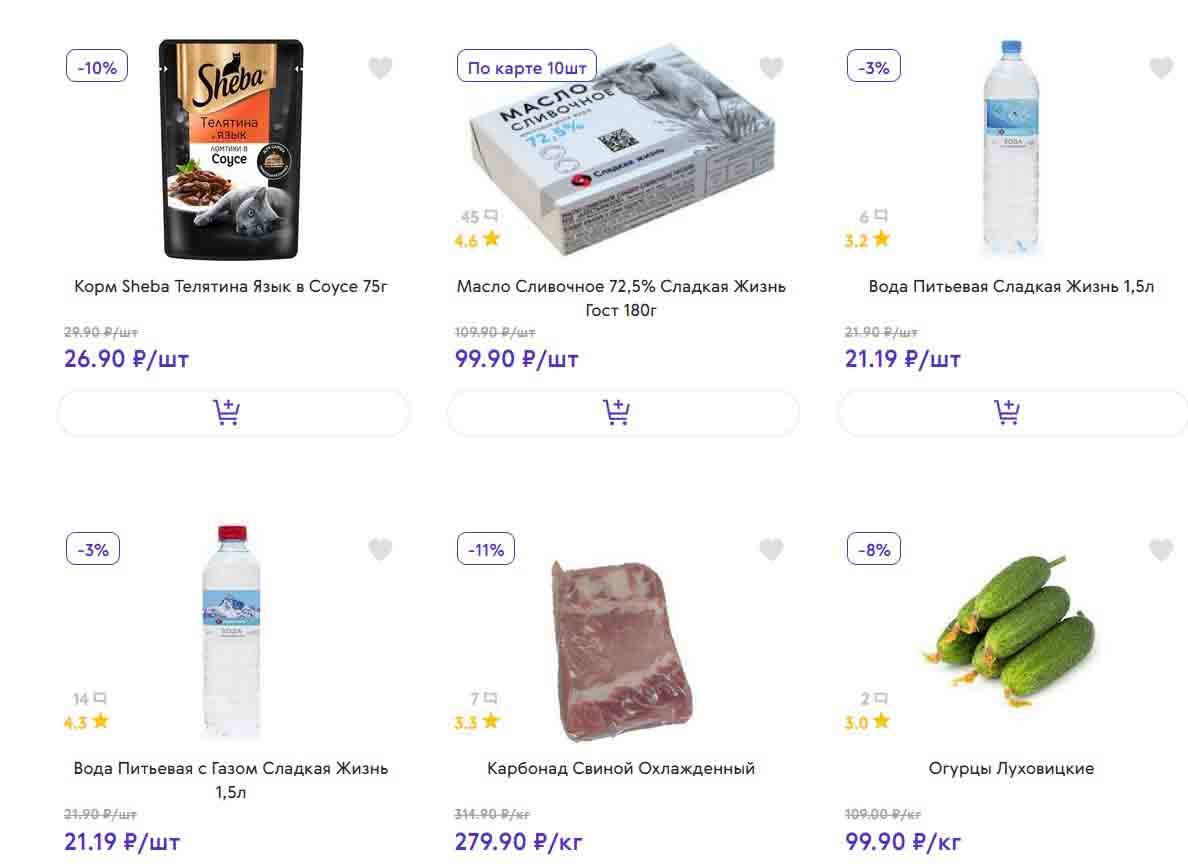Viewport: 1188px width, 866px height.
Task: View the 3.3 star rating of Карбонад
Action: [478, 721]
